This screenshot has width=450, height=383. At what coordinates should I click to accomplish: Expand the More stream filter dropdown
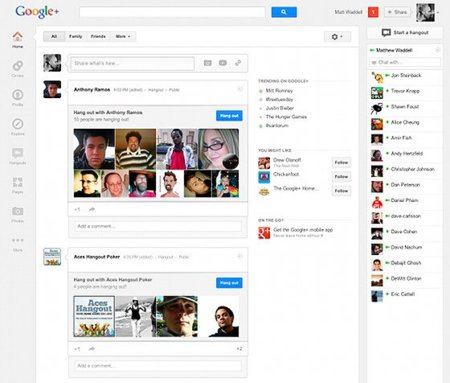[123, 36]
